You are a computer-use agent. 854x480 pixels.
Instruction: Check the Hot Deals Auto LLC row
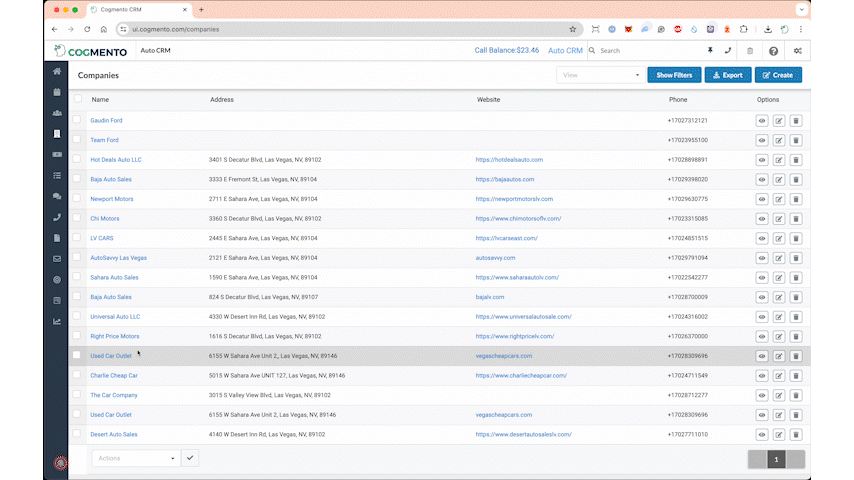pos(77,159)
